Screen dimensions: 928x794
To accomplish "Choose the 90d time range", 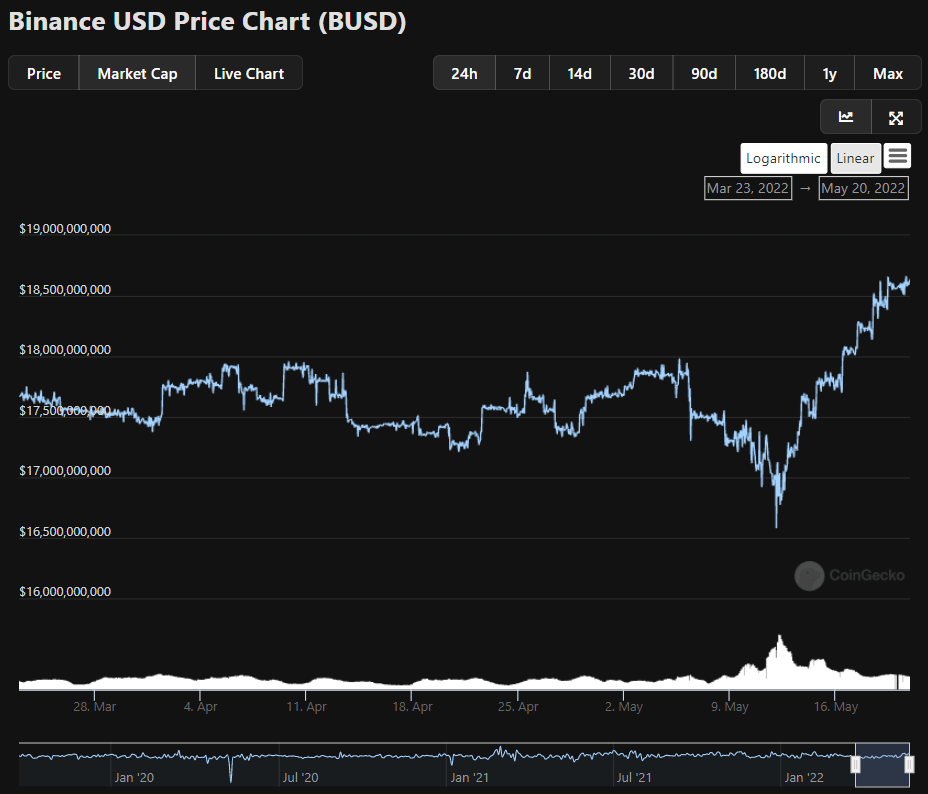I will coord(704,73).
